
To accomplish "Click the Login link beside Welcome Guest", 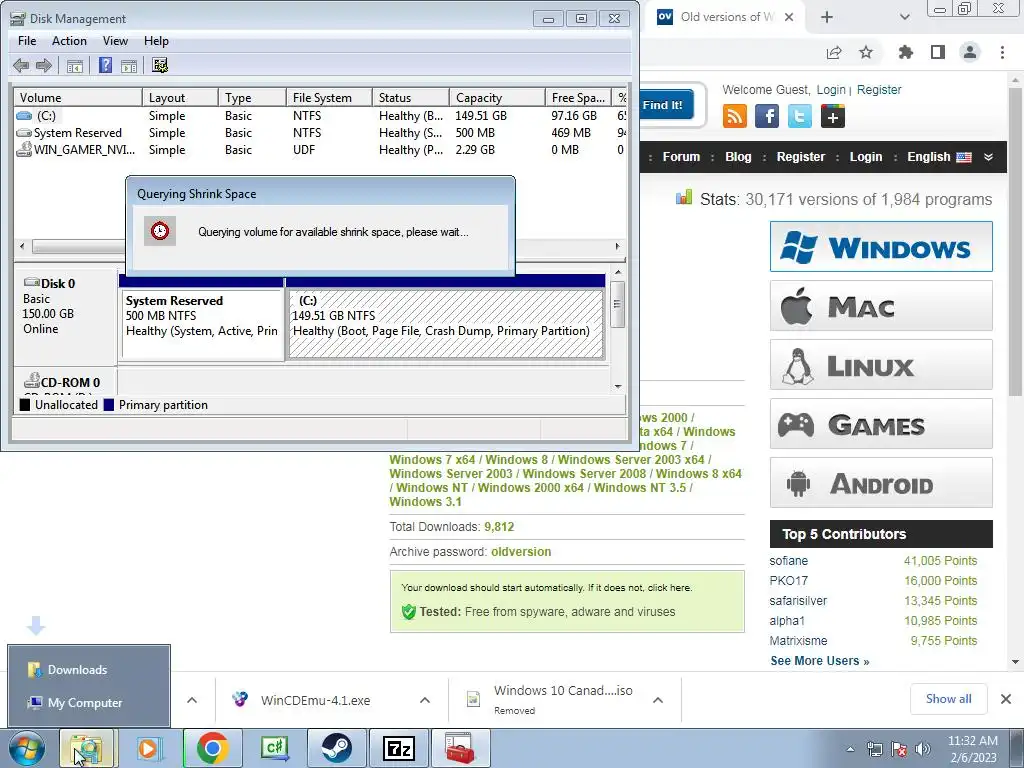I will [831, 89].
